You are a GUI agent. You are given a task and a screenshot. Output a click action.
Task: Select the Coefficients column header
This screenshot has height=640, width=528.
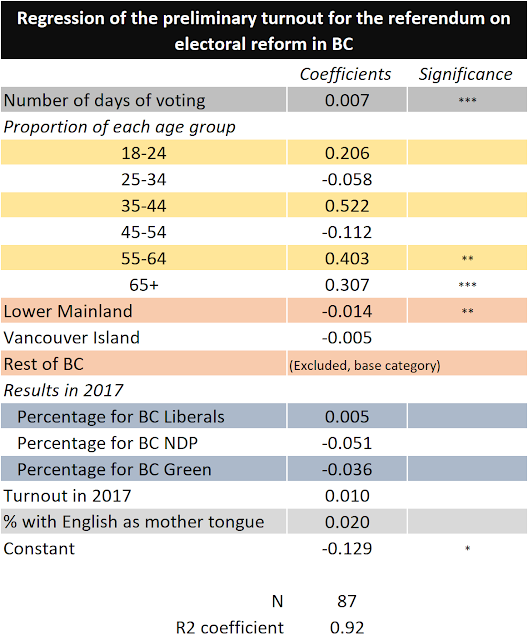(x=346, y=74)
